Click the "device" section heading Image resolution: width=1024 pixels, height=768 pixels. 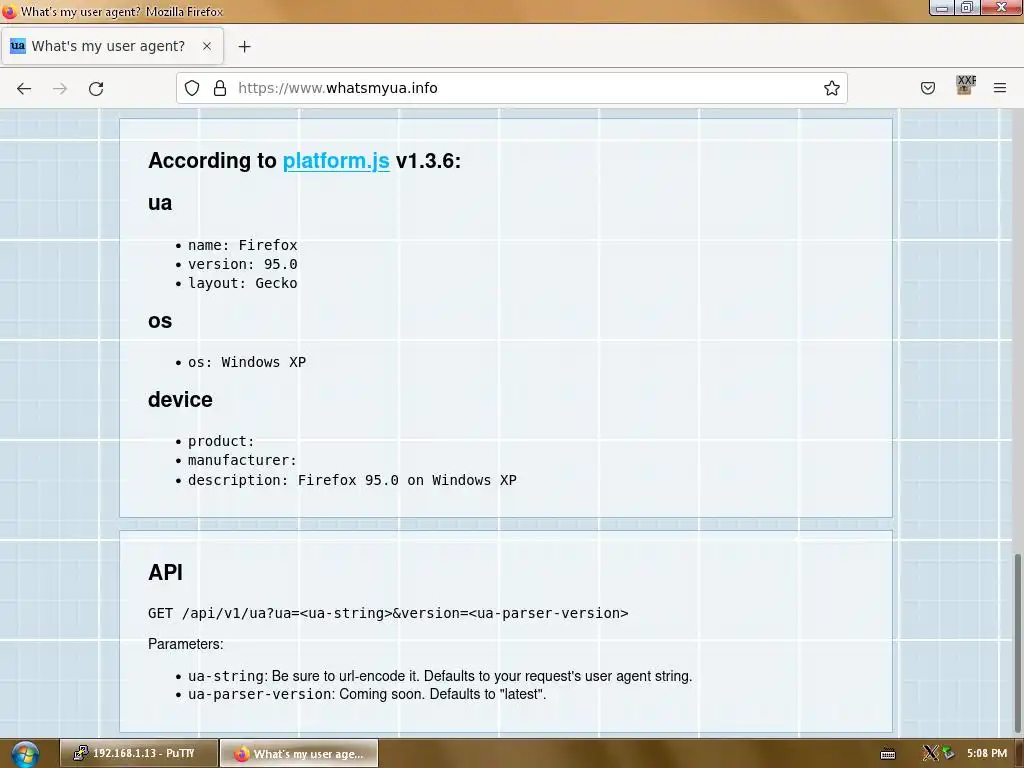[180, 400]
